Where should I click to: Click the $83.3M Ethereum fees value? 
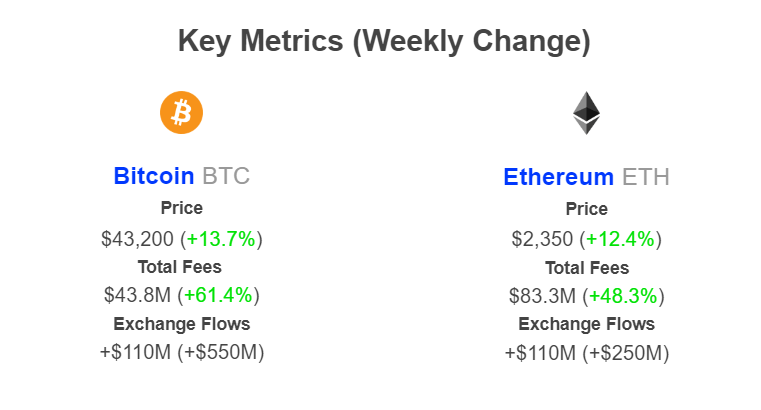point(542,296)
